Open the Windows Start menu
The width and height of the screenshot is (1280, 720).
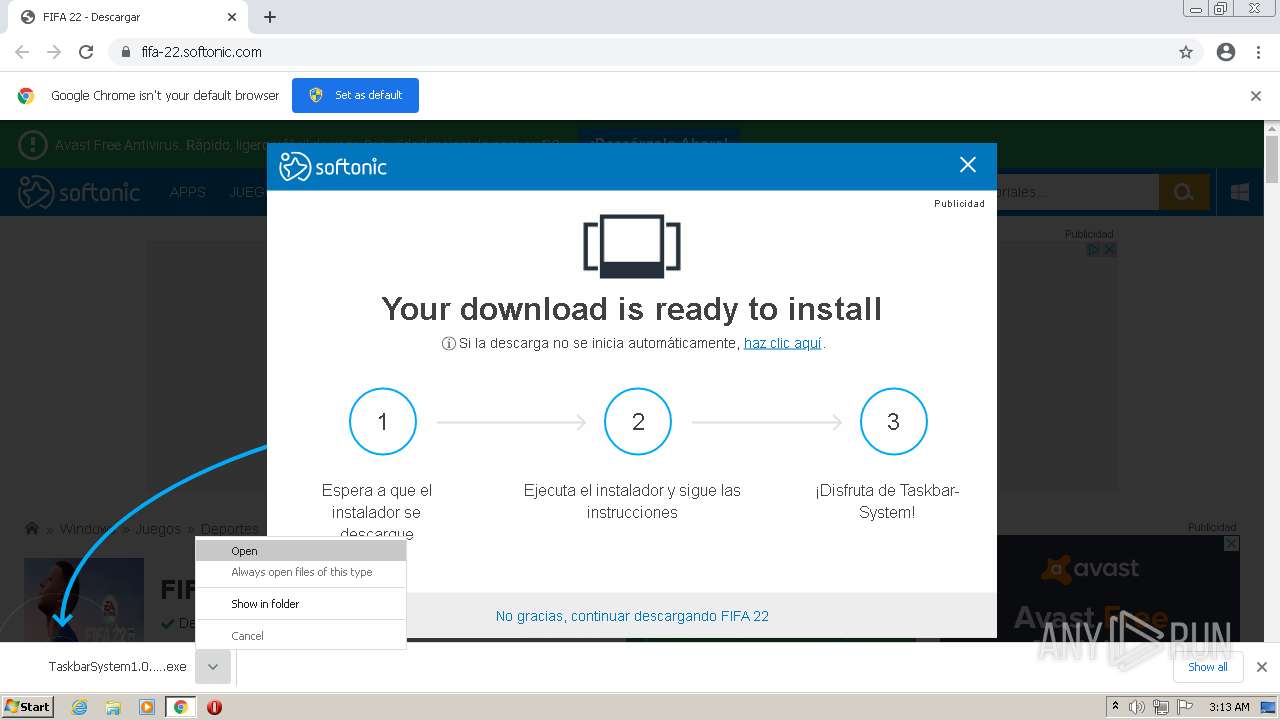[28, 706]
